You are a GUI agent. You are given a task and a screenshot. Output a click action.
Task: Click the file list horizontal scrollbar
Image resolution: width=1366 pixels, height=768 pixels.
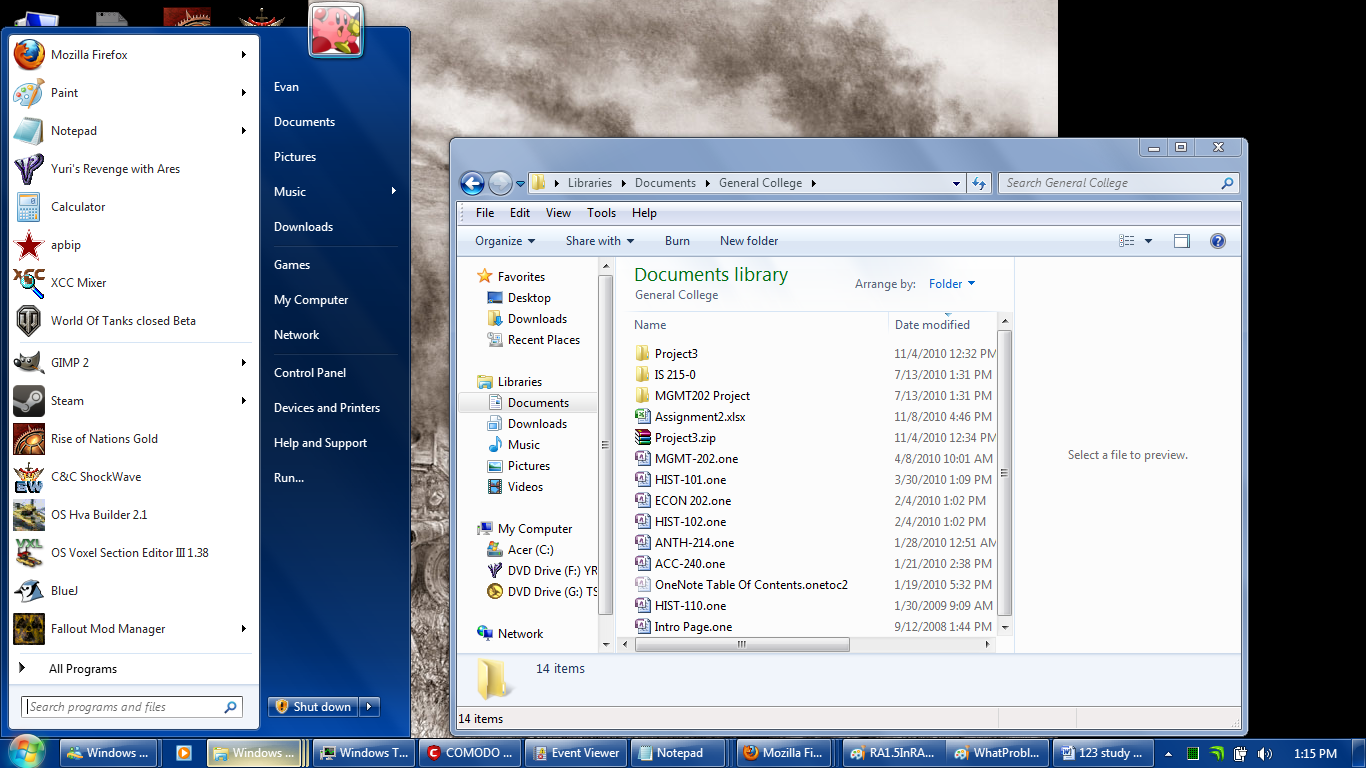pos(742,645)
